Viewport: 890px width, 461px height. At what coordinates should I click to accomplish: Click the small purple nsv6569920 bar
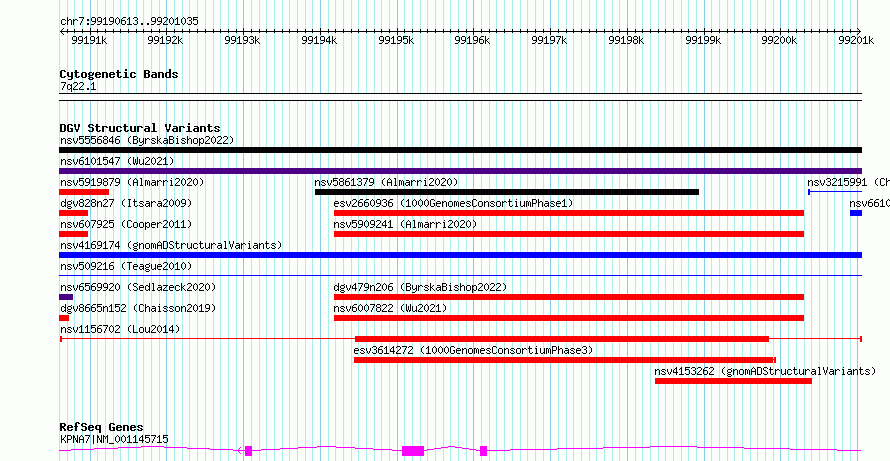tap(66, 297)
